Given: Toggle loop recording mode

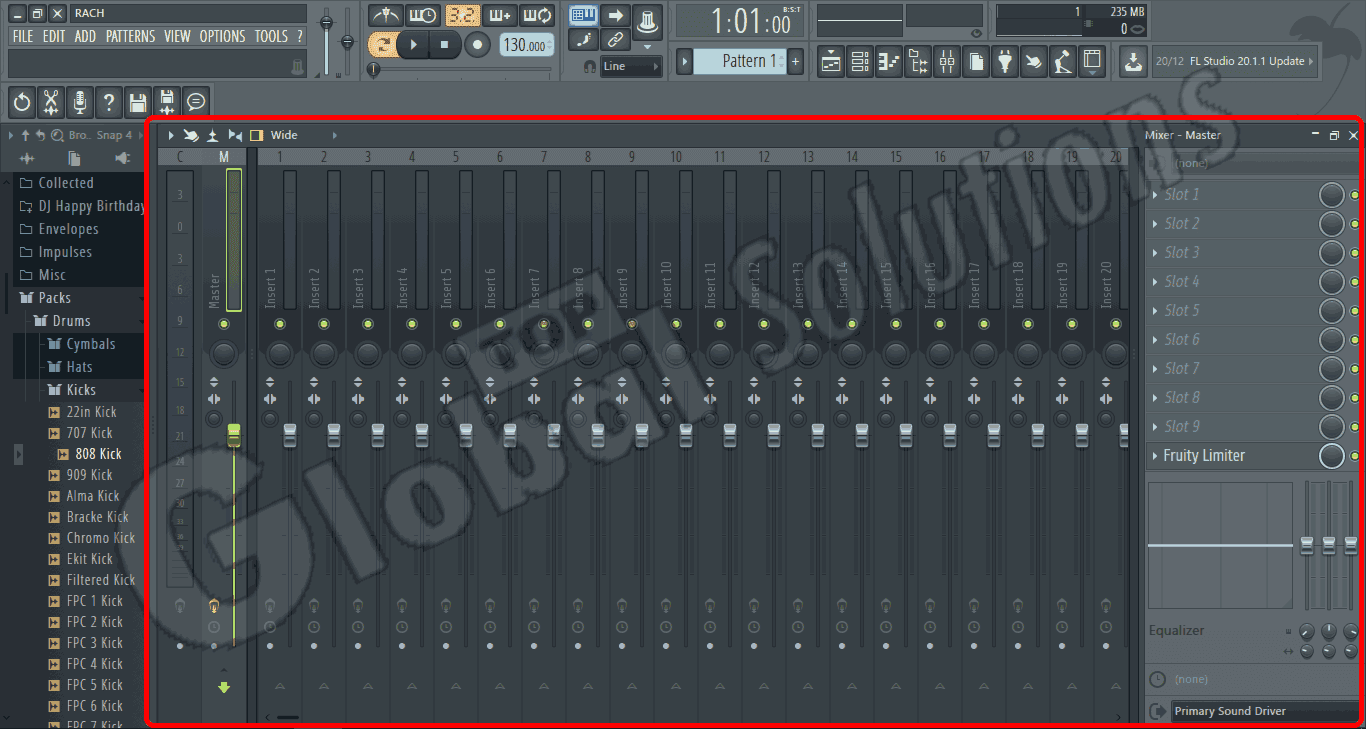Looking at the screenshot, I should [x=536, y=15].
